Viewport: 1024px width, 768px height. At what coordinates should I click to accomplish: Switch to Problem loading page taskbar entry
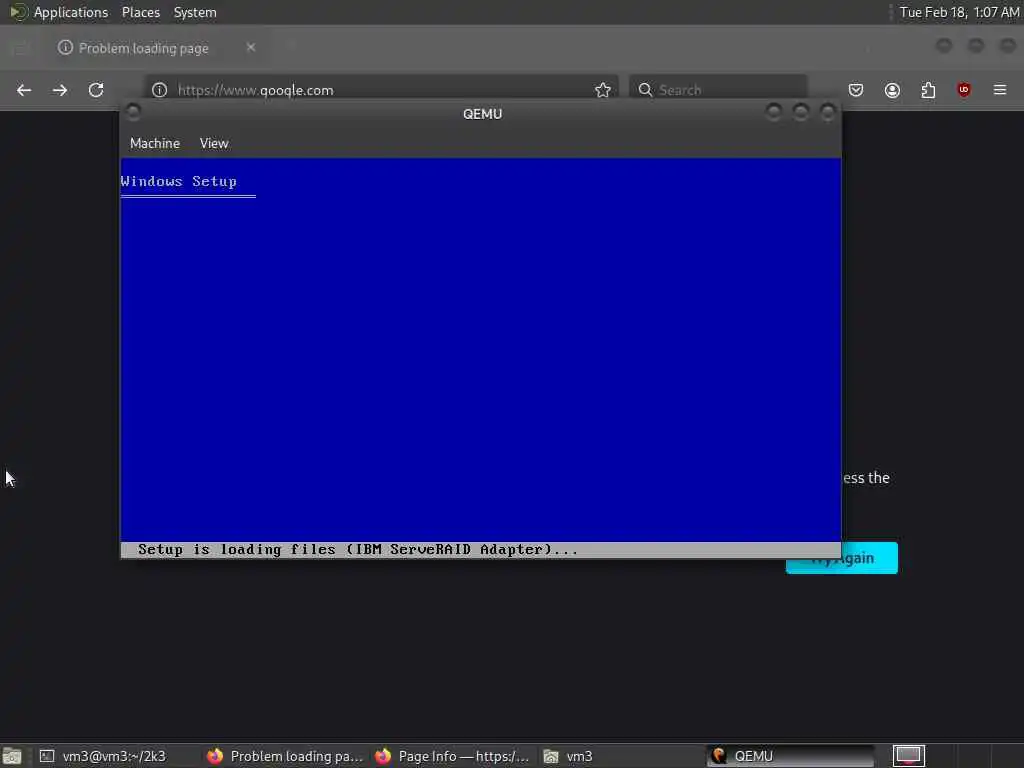point(285,756)
